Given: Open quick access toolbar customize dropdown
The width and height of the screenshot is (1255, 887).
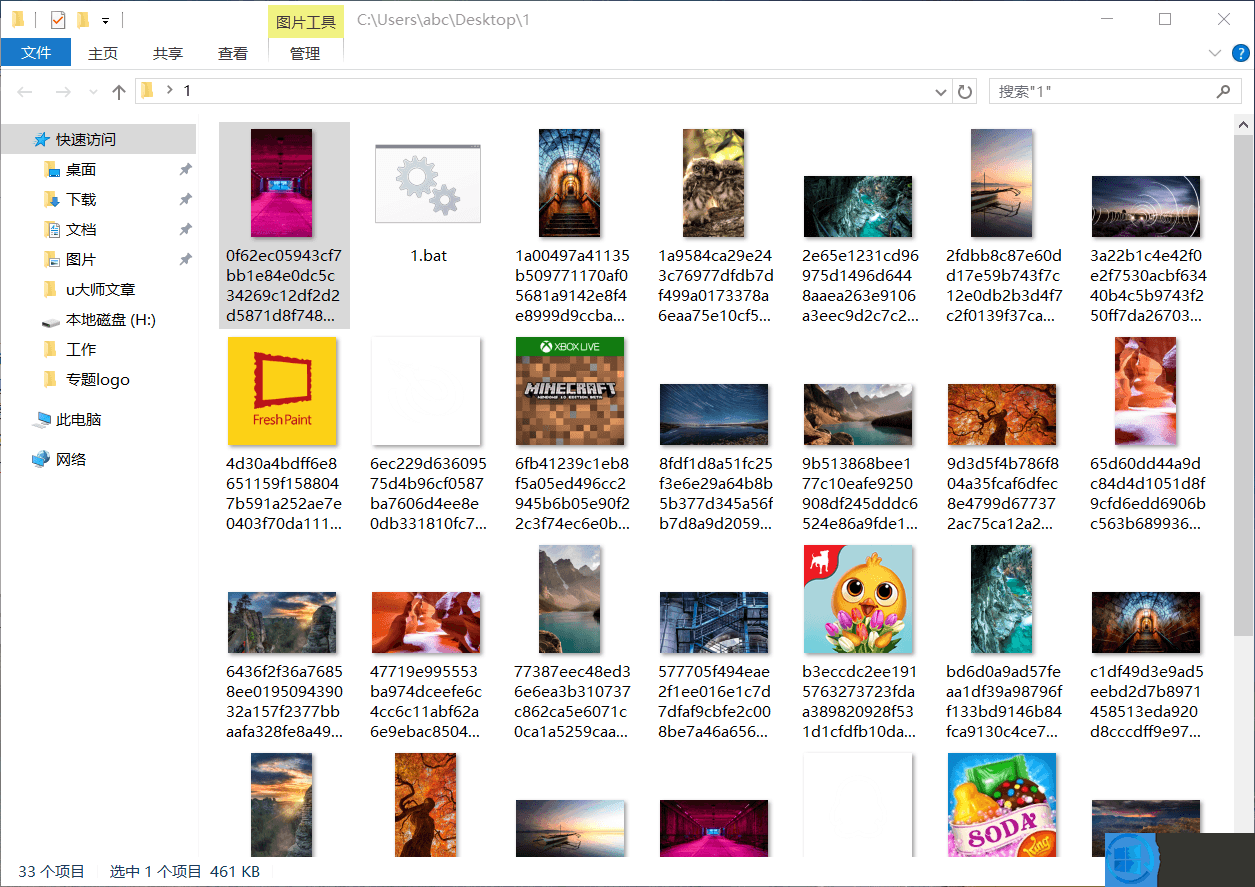Looking at the screenshot, I should (106, 20).
